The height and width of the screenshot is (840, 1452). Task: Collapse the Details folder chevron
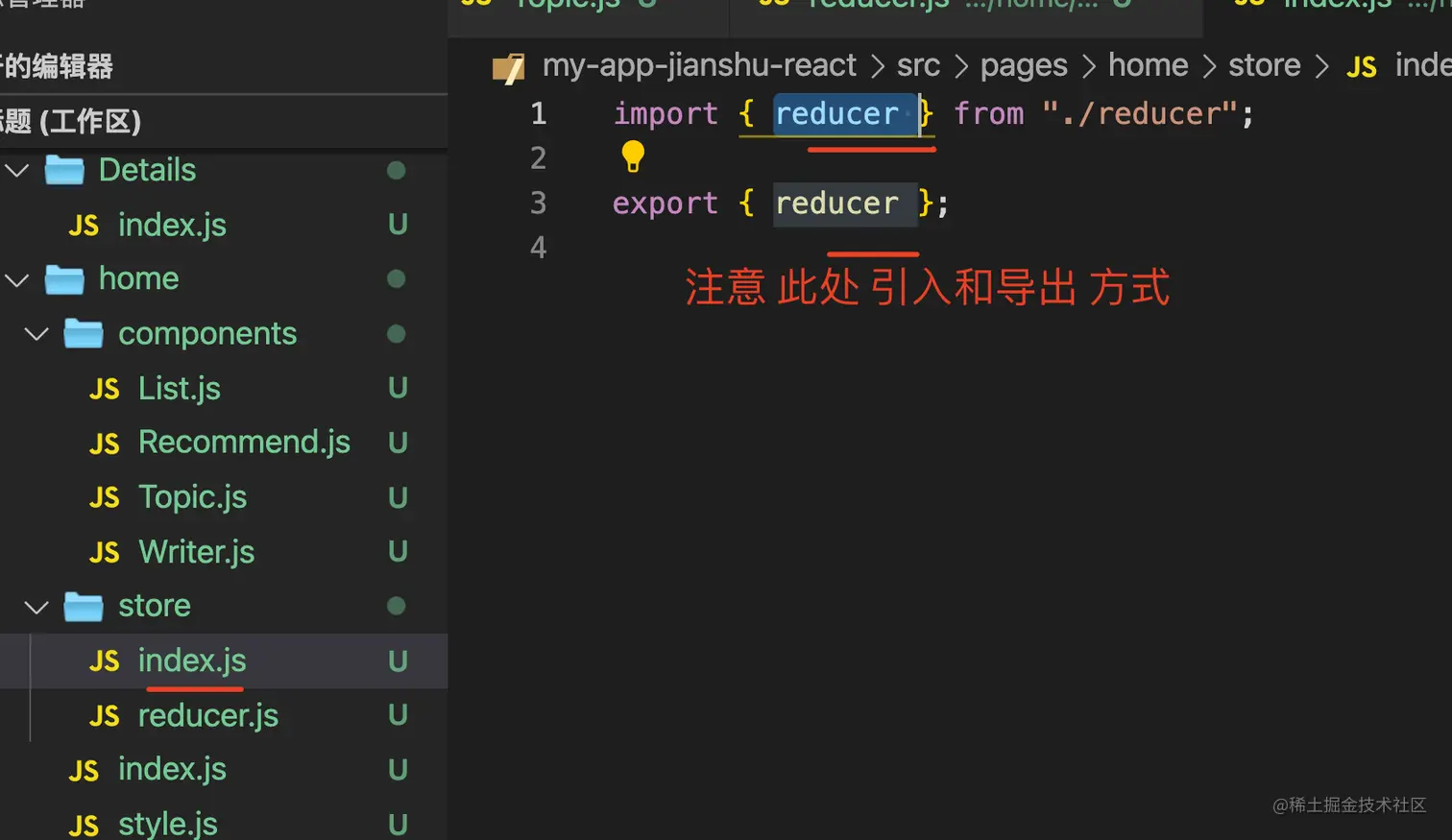click(x=17, y=171)
